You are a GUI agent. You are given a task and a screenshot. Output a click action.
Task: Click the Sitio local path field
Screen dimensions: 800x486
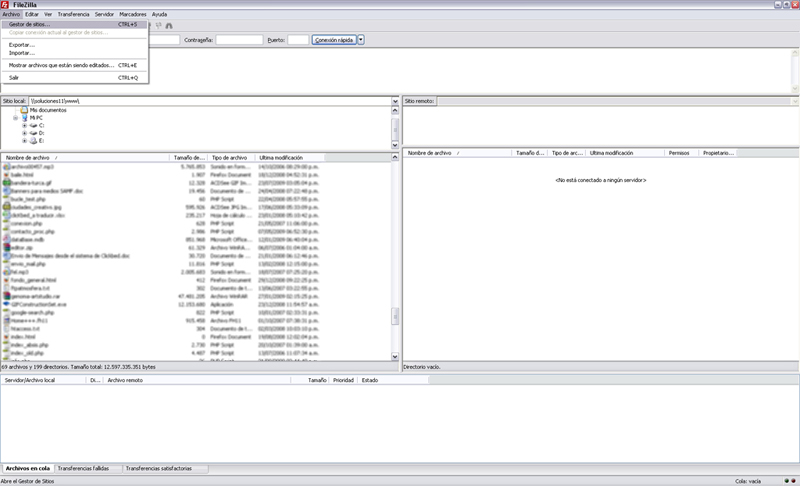(210, 101)
